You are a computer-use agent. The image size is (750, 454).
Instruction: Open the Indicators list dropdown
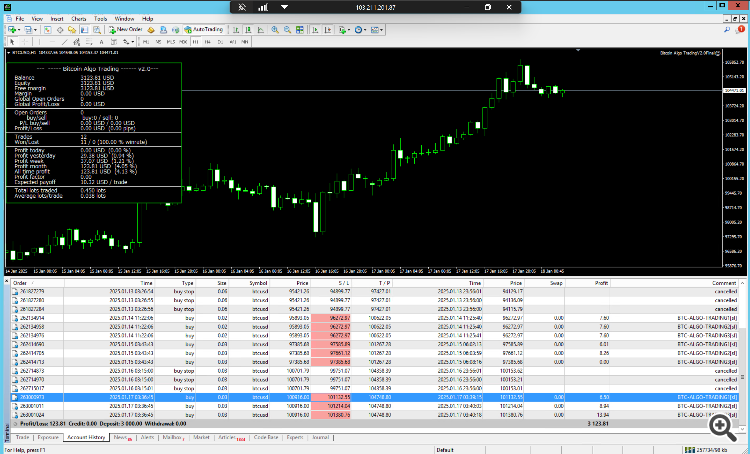click(x=349, y=30)
